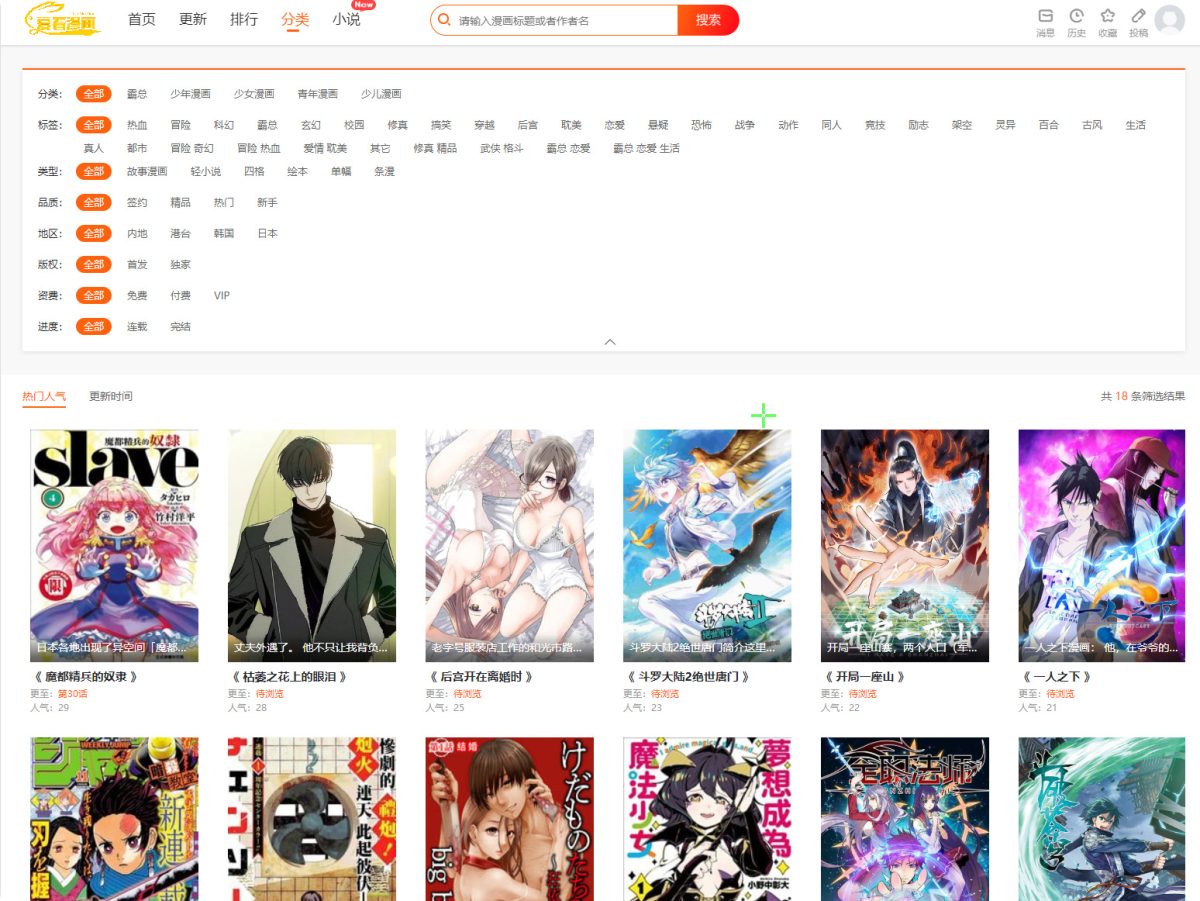Filter region by 日本

[x=267, y=234]
